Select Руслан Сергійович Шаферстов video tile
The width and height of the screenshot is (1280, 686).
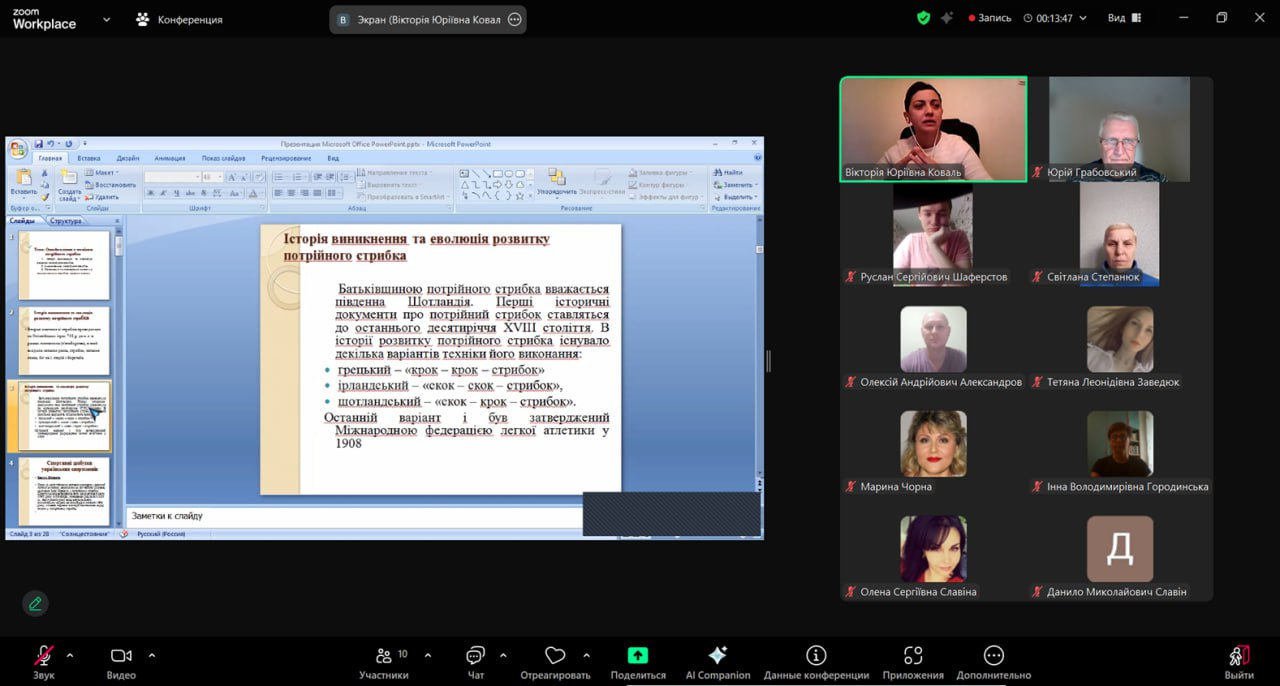point(933,235)
